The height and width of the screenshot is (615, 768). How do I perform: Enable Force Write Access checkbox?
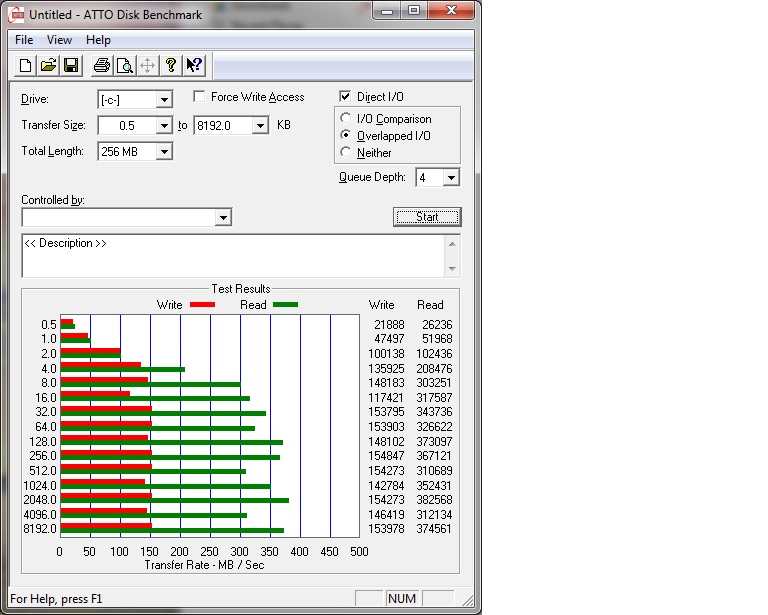[x=199, y=97]
